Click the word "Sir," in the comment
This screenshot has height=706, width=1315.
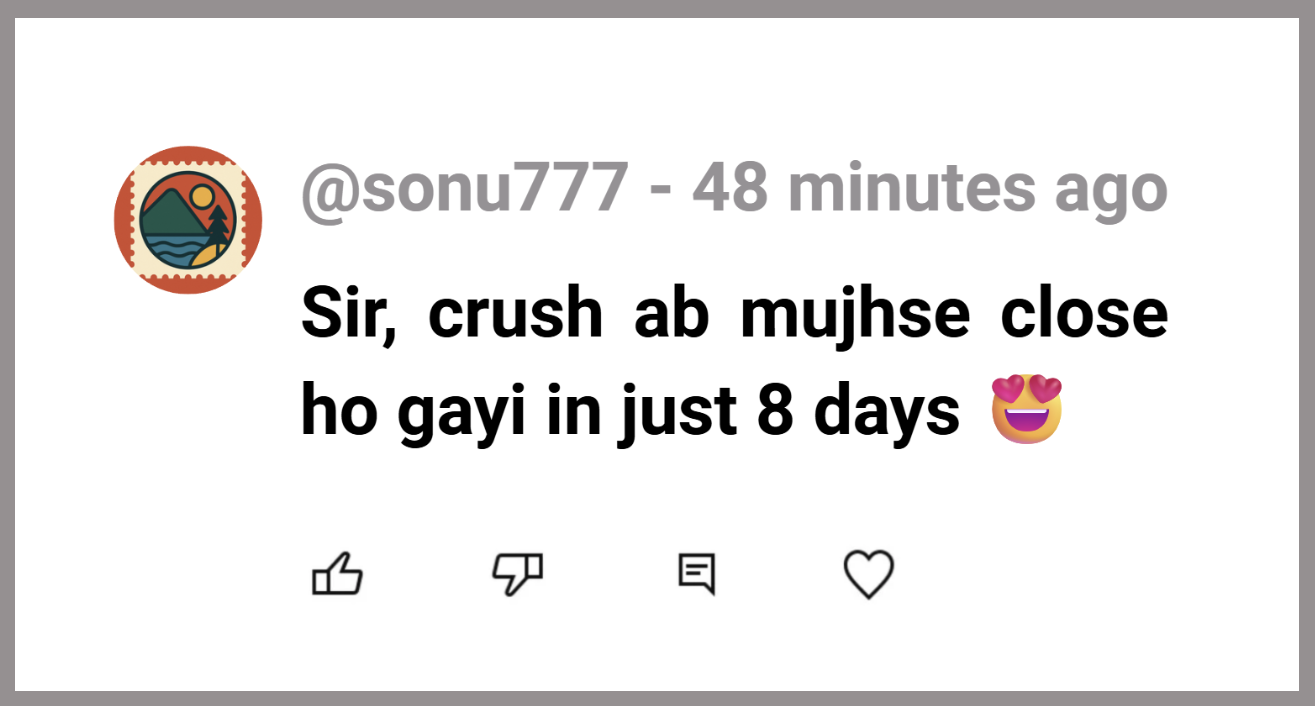(348, 314)
